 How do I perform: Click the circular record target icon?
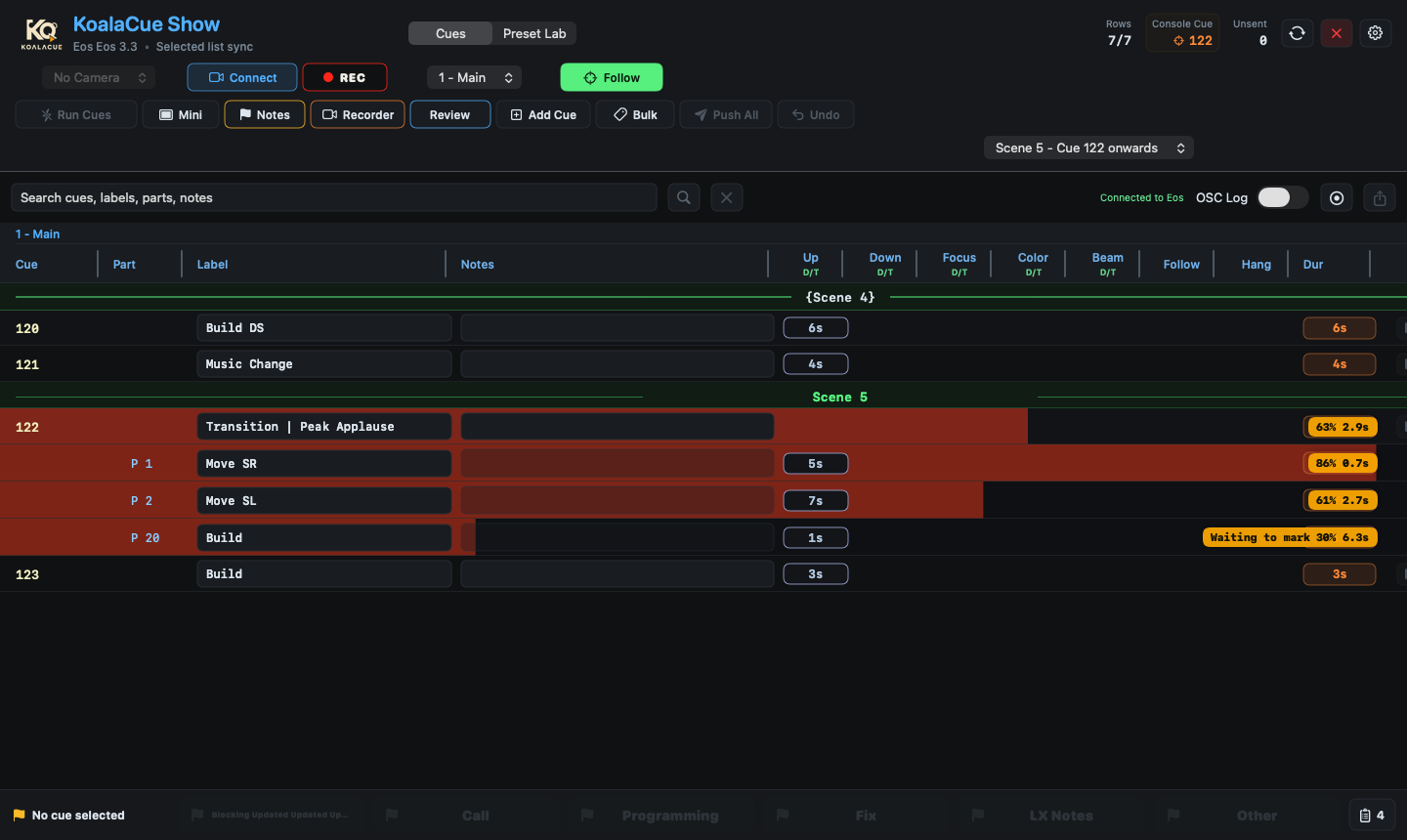pos(1337,197)
